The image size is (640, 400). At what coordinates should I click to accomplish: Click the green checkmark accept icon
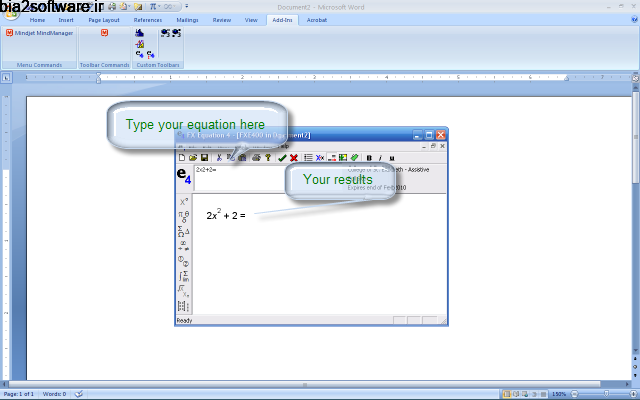pyautogui.click(x=283, y=157)
